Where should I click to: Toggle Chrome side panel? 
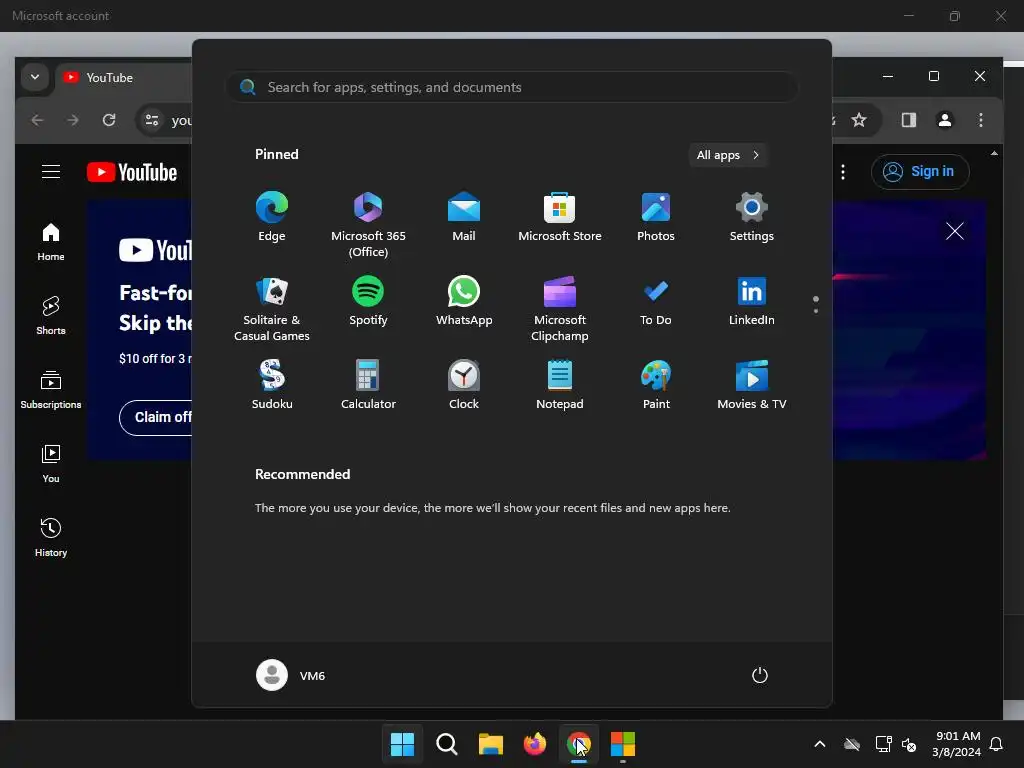tap(908, 120)
